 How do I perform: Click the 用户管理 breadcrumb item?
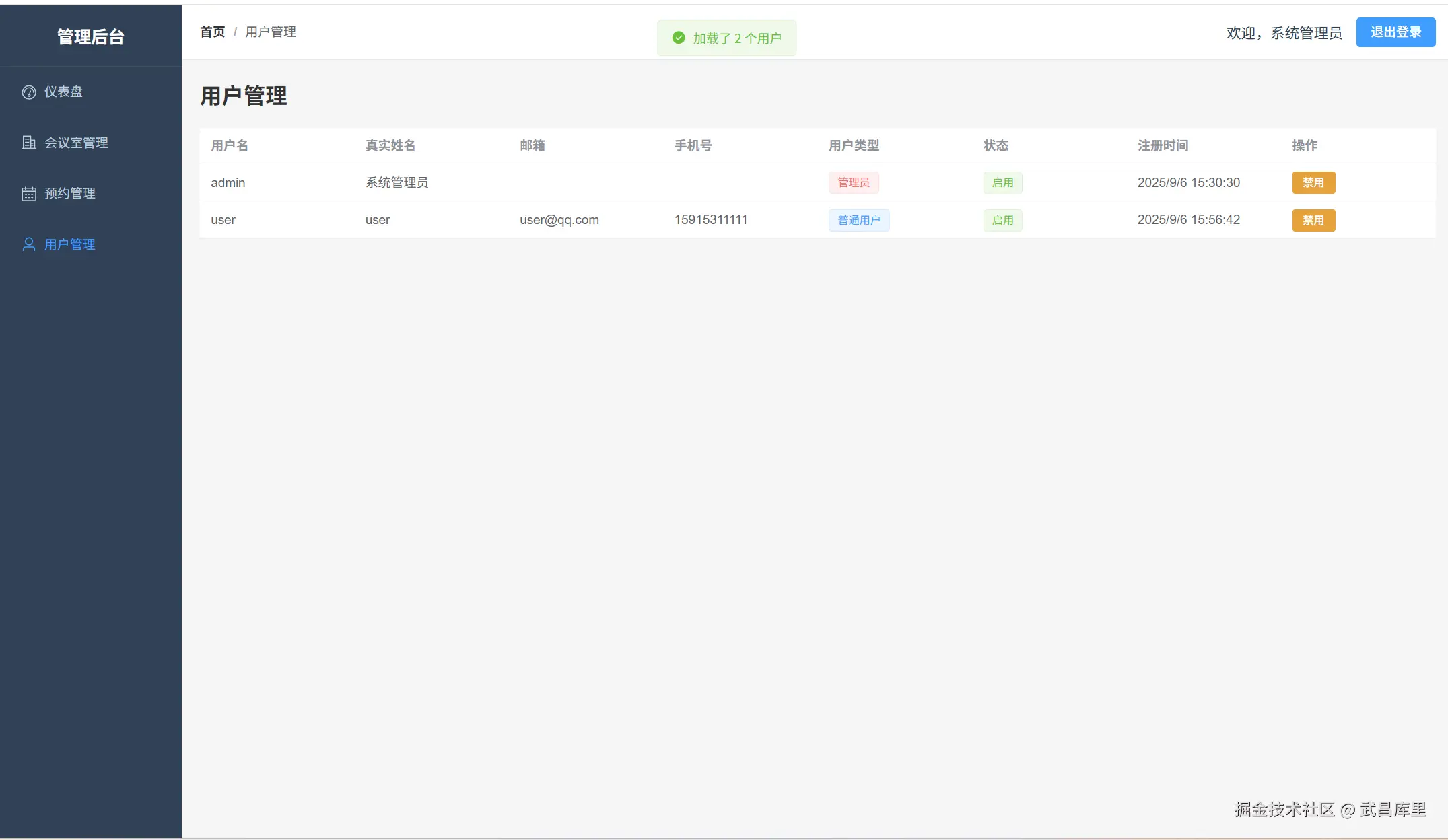click(271, 32)
